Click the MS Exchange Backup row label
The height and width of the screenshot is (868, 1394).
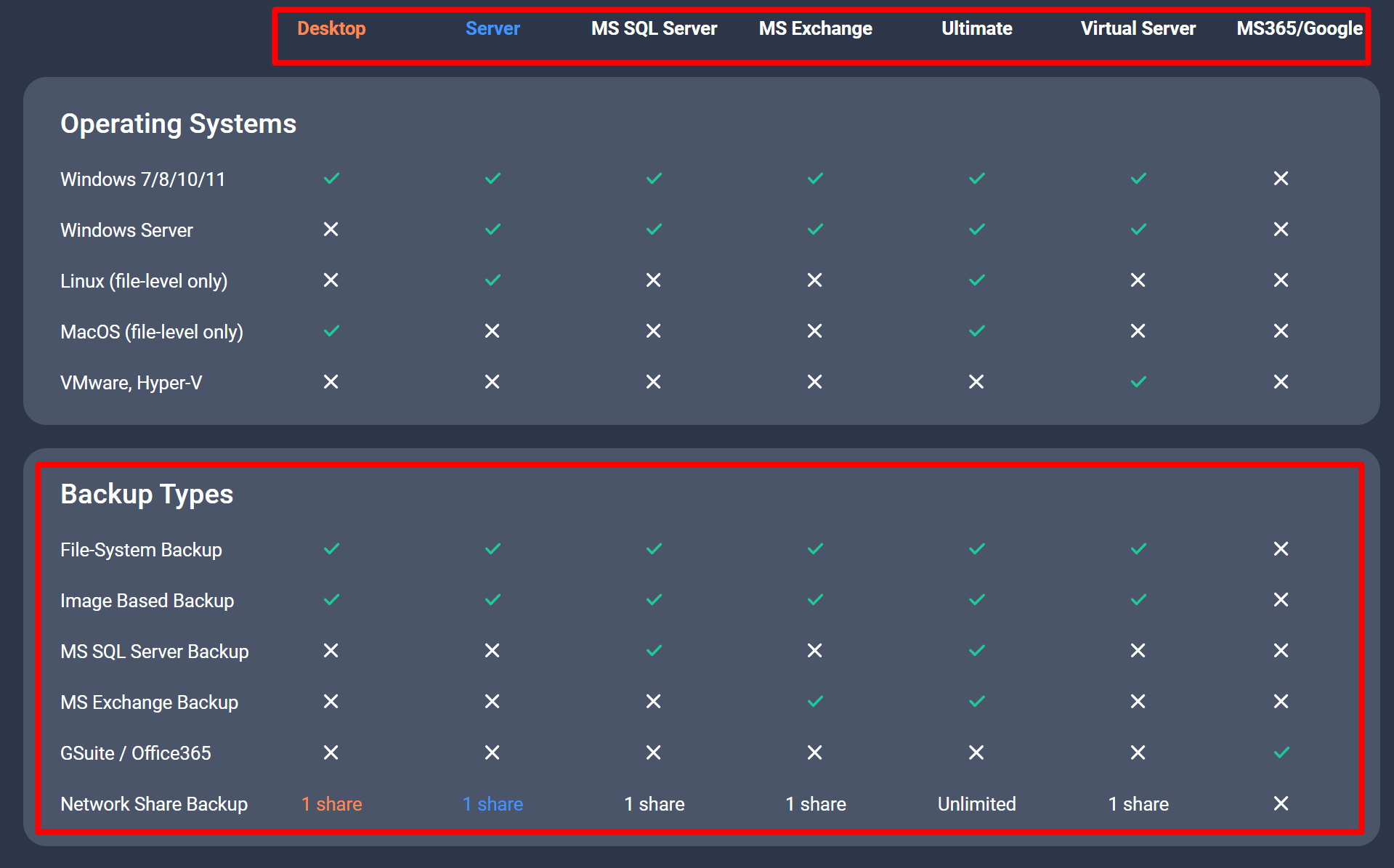[149, 702]
